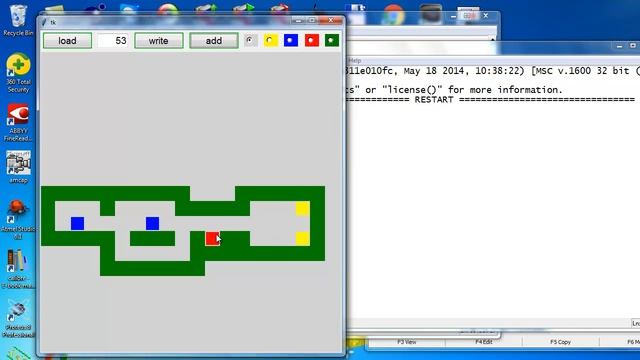The height and width of the screenshot is (360, 640).
Task: Click F3 View in bottom bar
Action: click(407, 342)
